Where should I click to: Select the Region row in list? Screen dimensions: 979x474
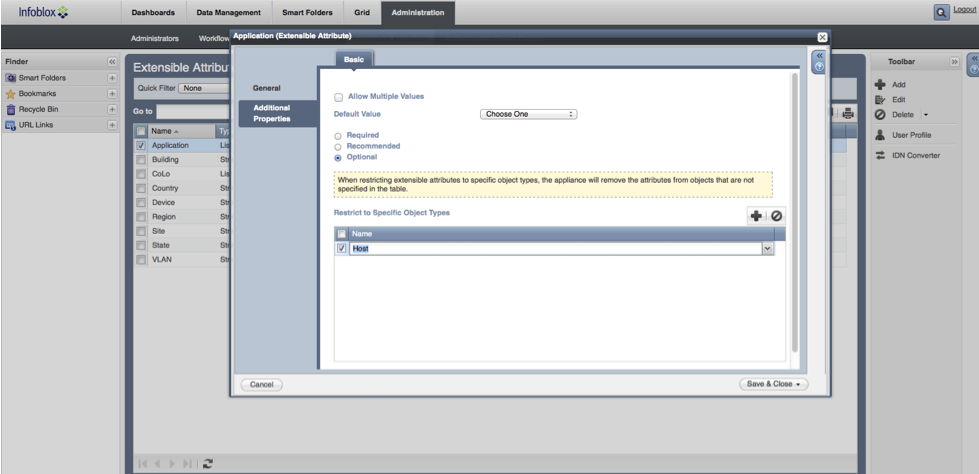[x=181, y=217]
